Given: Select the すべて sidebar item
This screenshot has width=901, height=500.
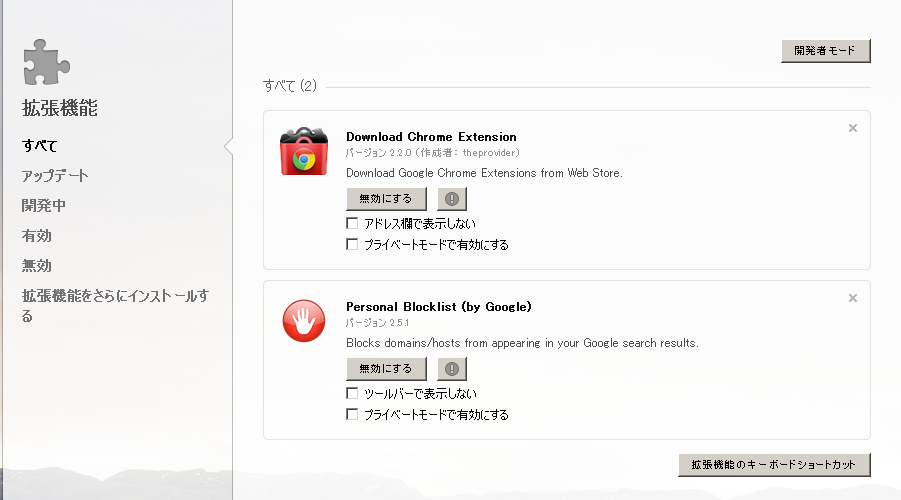Looking at the screenshot, I should click(x=40, y=146).
